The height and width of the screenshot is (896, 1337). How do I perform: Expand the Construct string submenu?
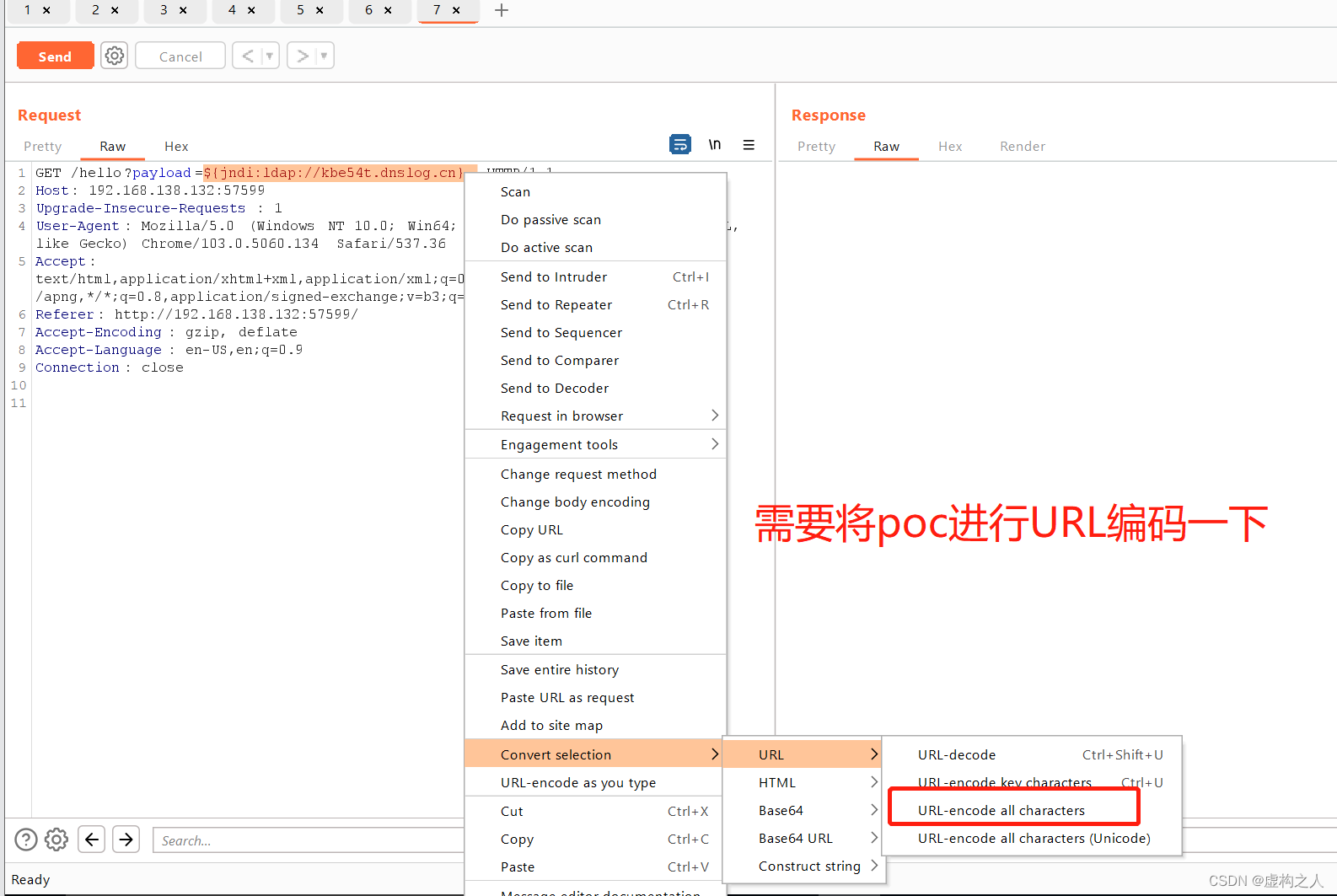pos(803,866)
